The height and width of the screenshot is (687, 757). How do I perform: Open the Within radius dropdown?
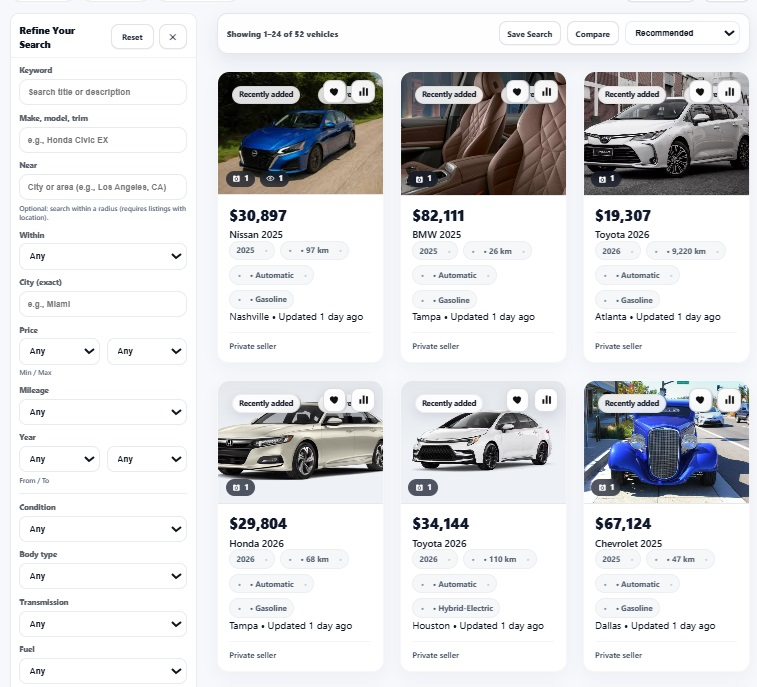[103, 256]
